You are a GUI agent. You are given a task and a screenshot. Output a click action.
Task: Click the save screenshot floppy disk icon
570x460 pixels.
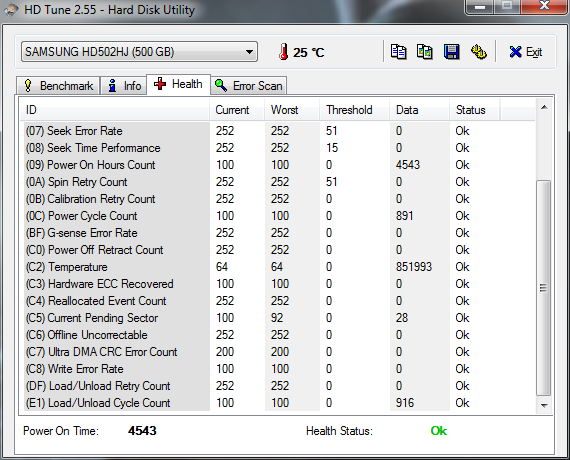451,52
